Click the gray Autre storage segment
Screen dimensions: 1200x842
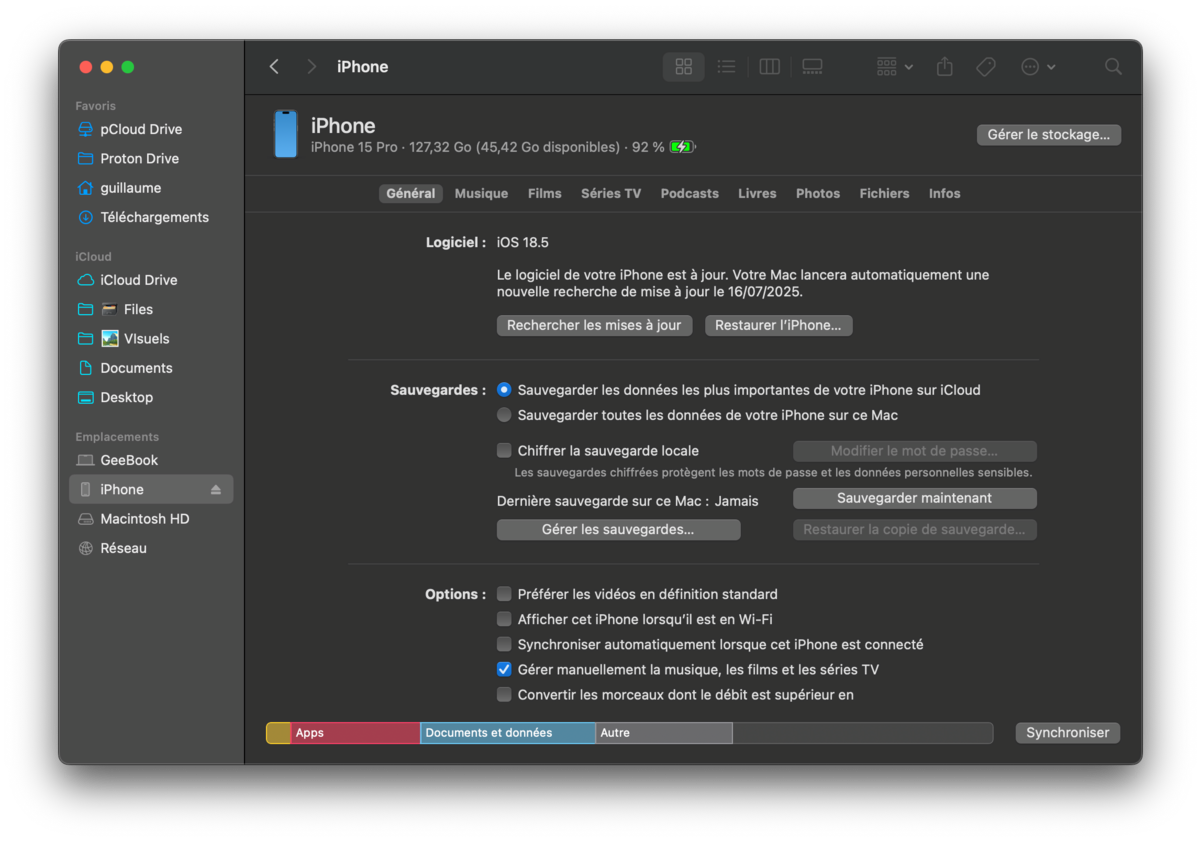[x=664, y=733]
